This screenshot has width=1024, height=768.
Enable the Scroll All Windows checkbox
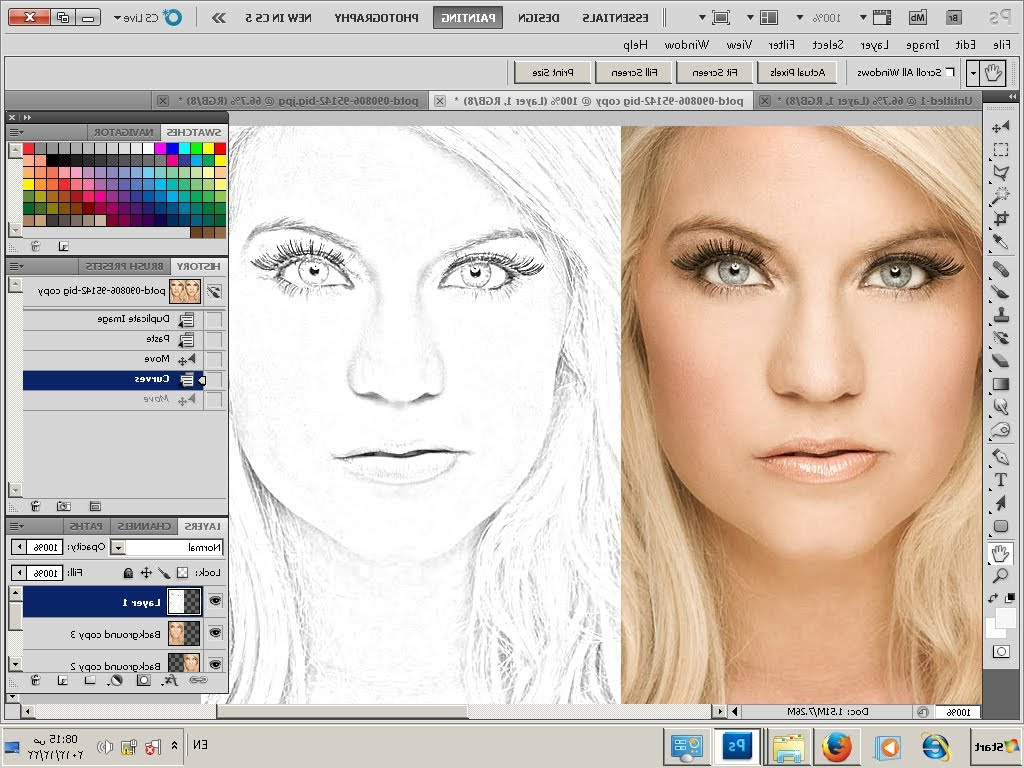[x=949, y=72]
